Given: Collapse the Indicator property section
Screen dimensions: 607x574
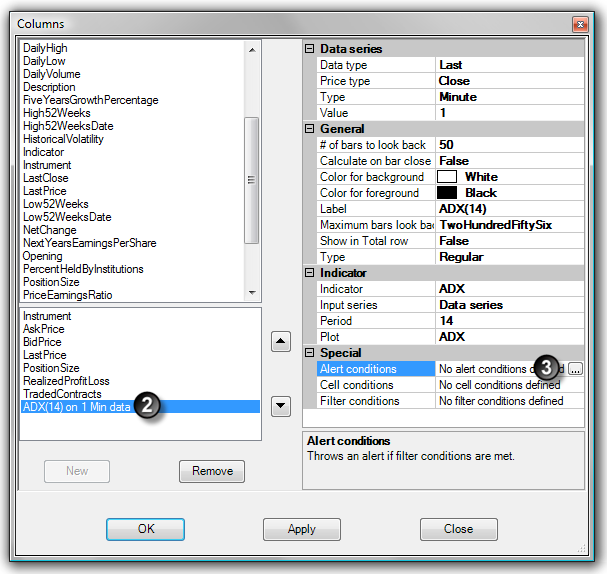Looking at the screenshot, I should click(x=309, y=273).
